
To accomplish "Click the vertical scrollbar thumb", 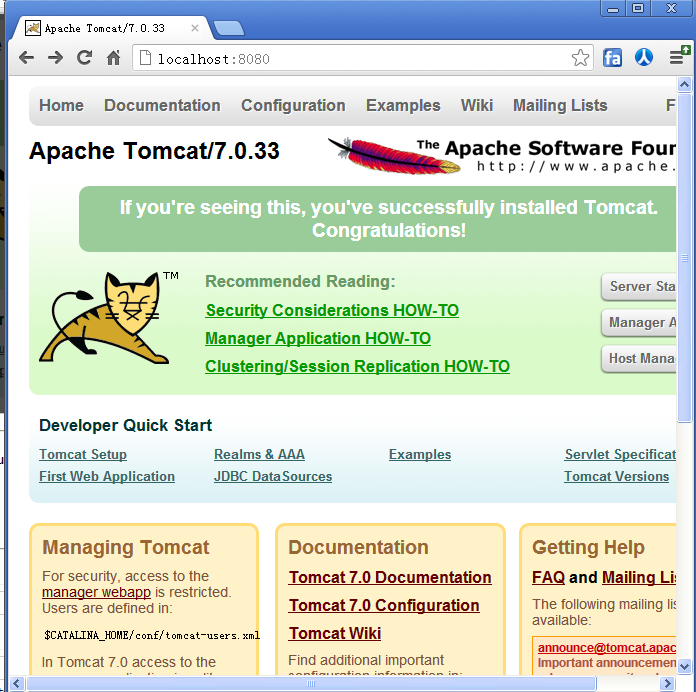I will pos(684,257).
